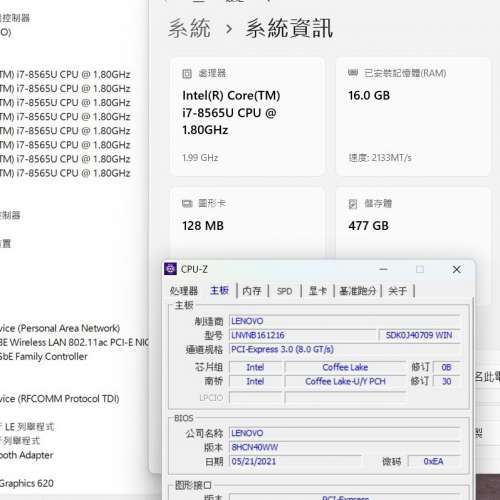
Task: Click the microcode 0xEA field
Action: [x=434, y=461]
